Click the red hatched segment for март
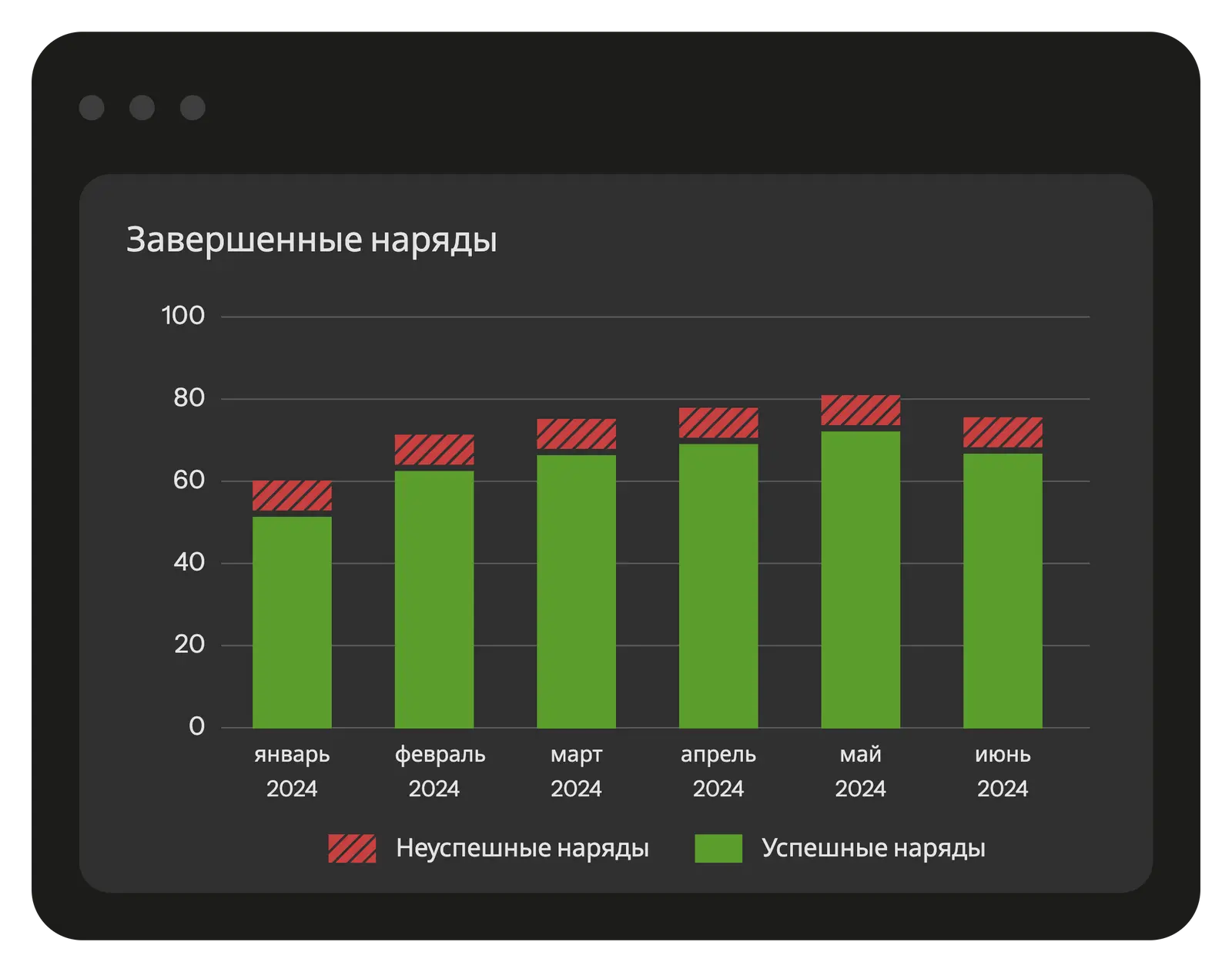 [x=576, y=434]
